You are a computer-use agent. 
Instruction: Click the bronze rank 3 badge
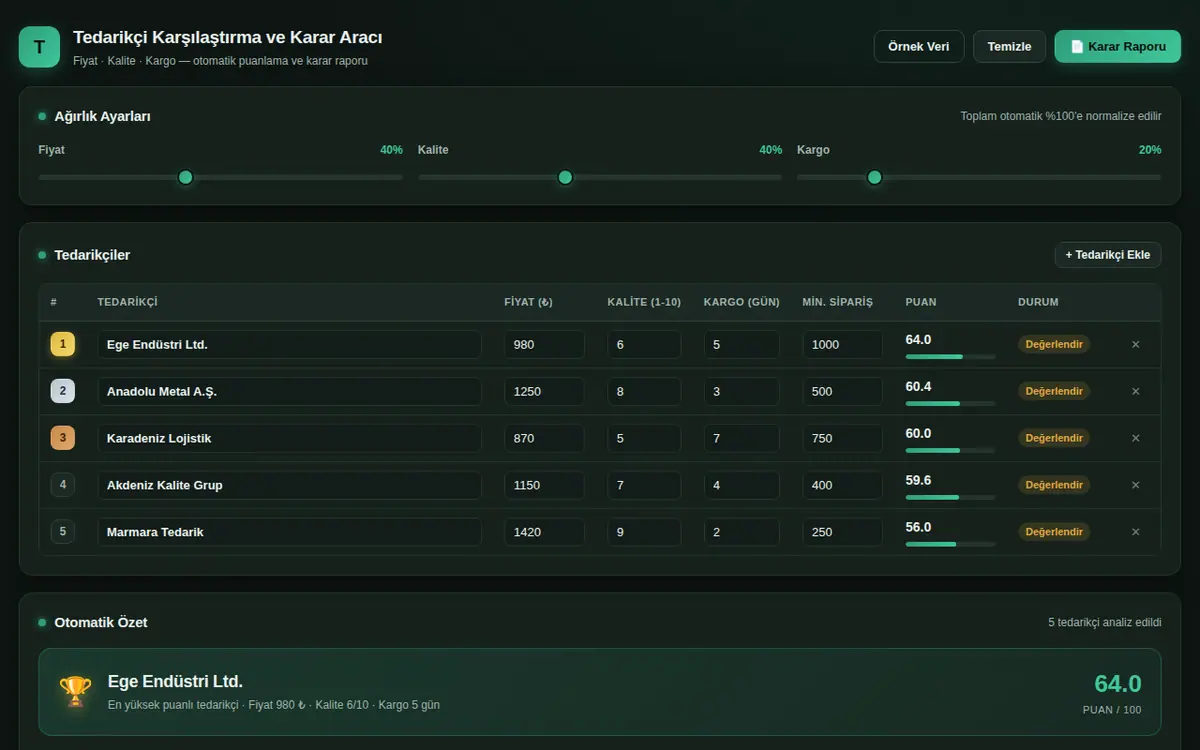coord(62,438)
